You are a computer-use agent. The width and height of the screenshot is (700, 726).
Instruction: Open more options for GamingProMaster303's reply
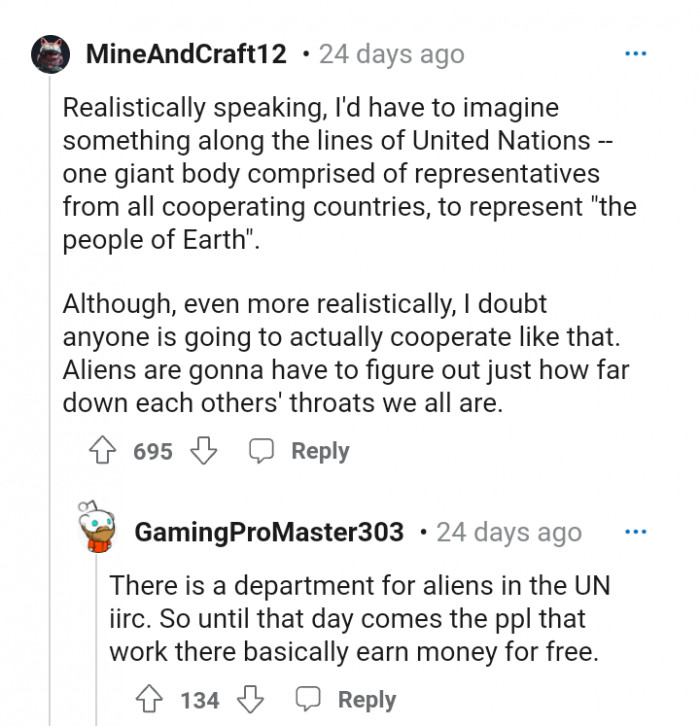coord(635,532)
